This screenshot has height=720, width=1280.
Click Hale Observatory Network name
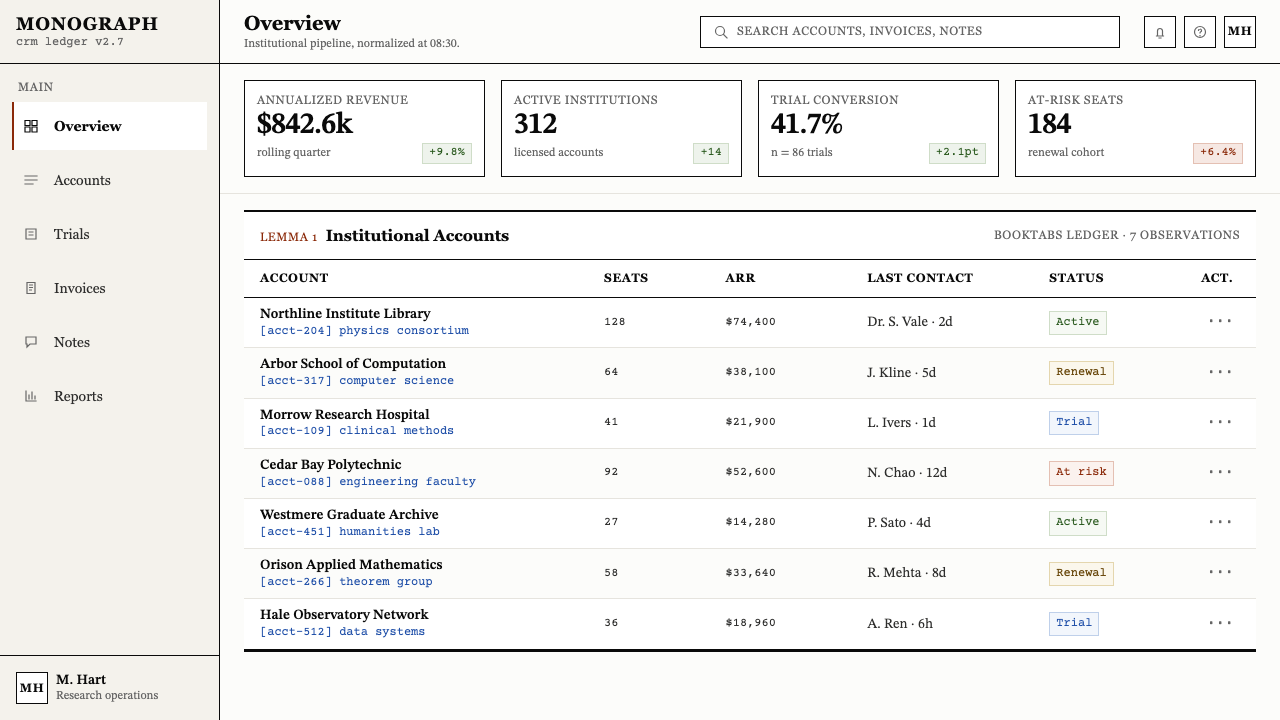pos(344,615)
